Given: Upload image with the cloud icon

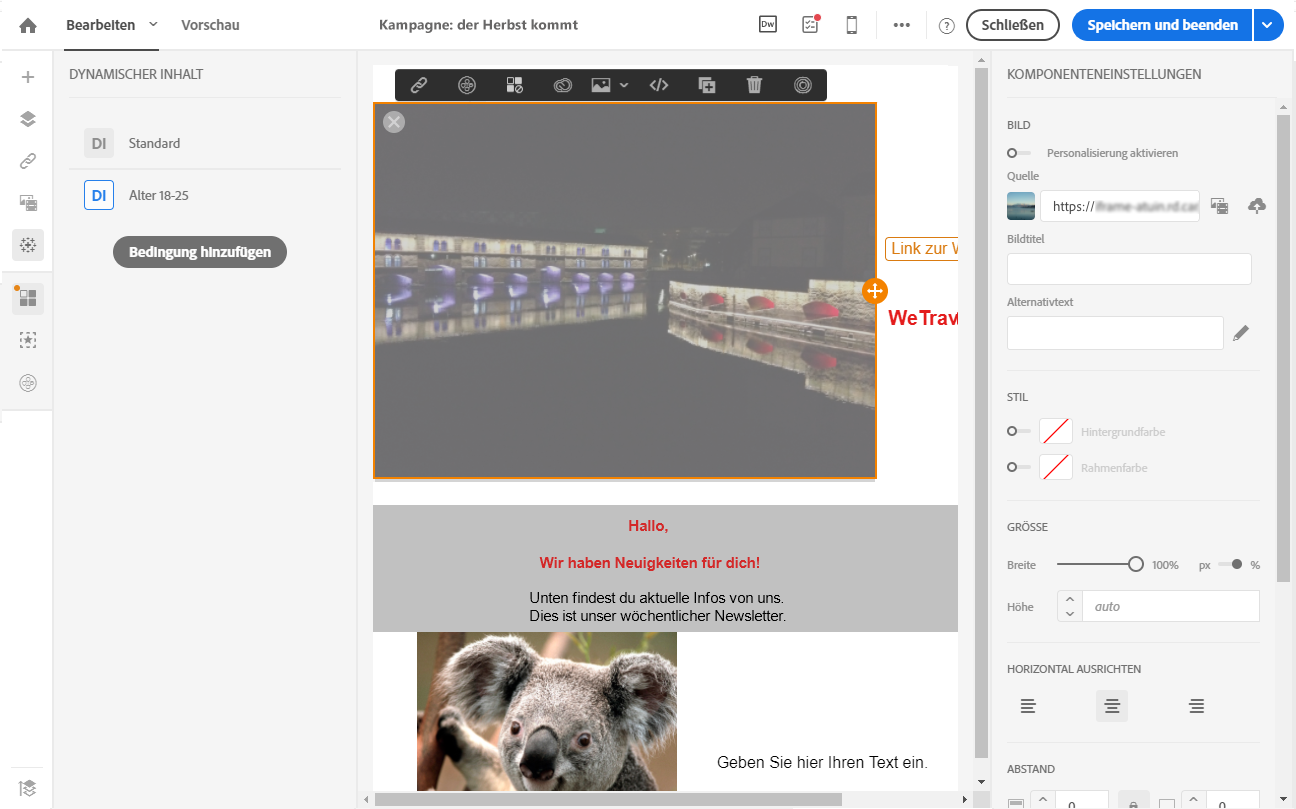Looking at the screenshot, I should tap(1257, 206).
